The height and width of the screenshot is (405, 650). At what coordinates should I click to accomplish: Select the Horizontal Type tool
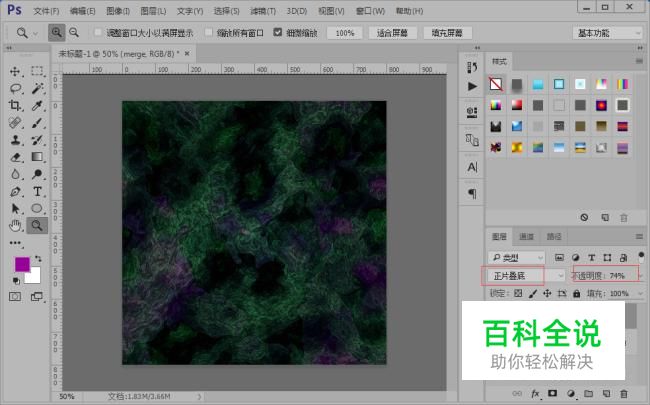pos(37,192)
